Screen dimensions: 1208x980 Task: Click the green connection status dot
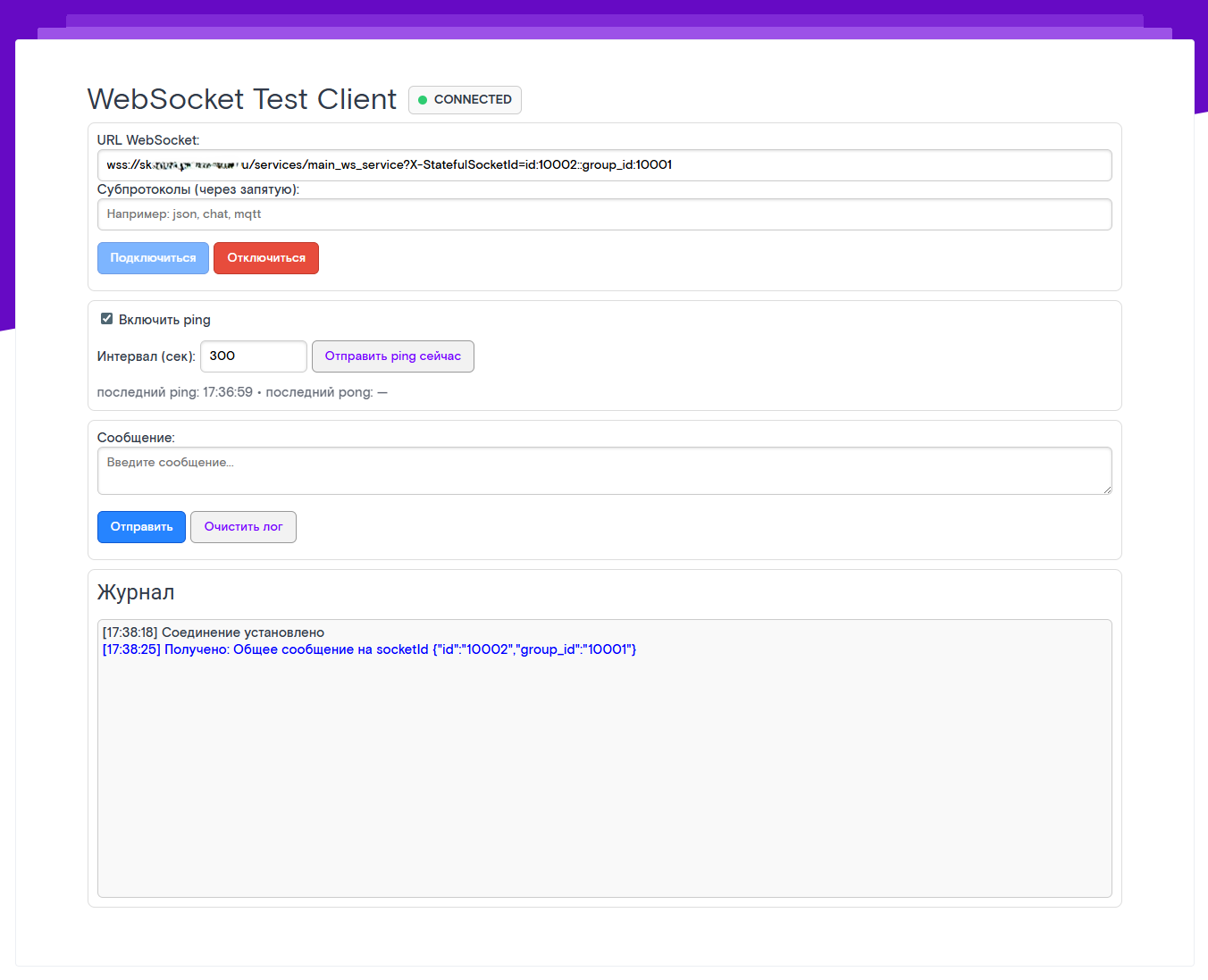pyautogui.click(x=423, y=100)
